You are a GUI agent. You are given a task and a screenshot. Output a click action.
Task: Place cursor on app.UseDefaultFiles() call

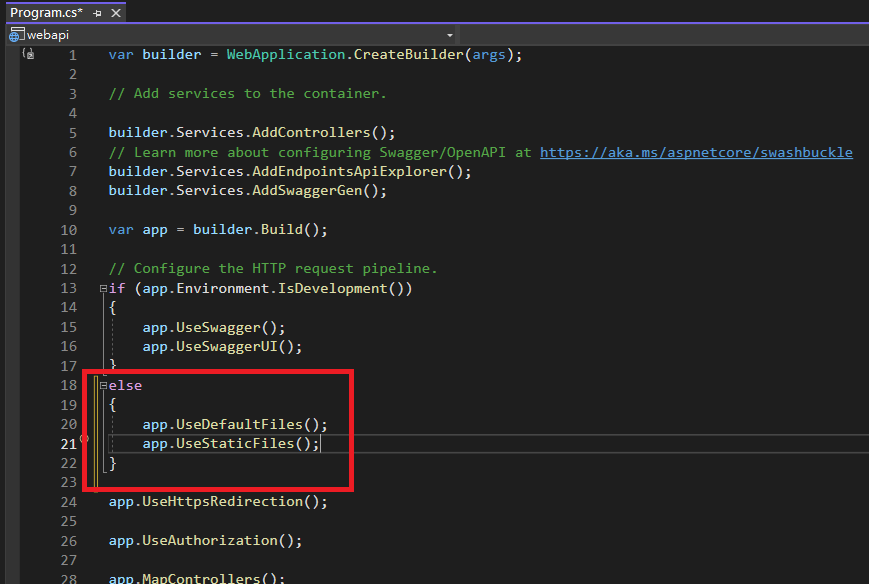(234, 424)
